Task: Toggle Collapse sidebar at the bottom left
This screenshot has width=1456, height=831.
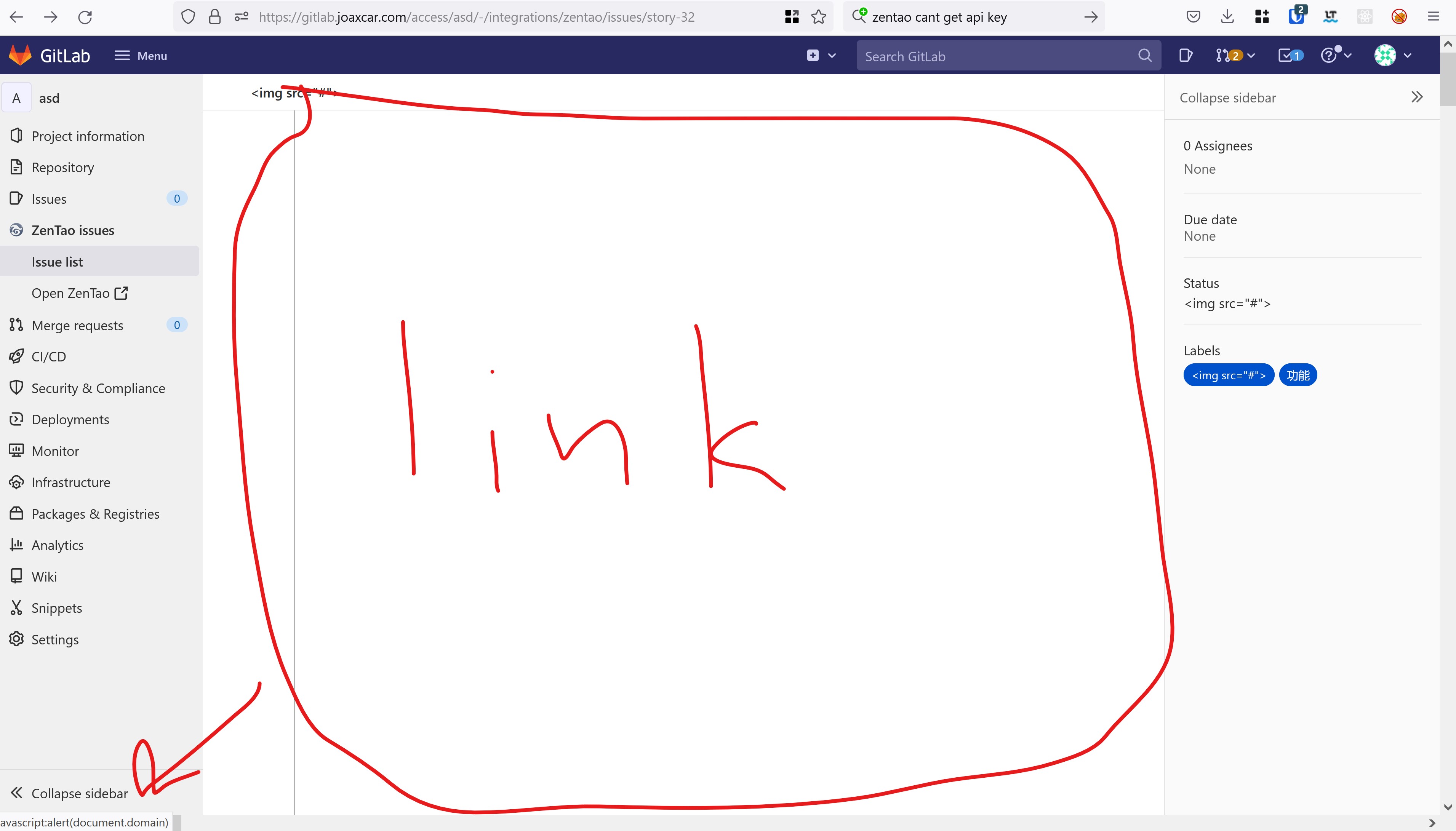Action: (69, 793)
